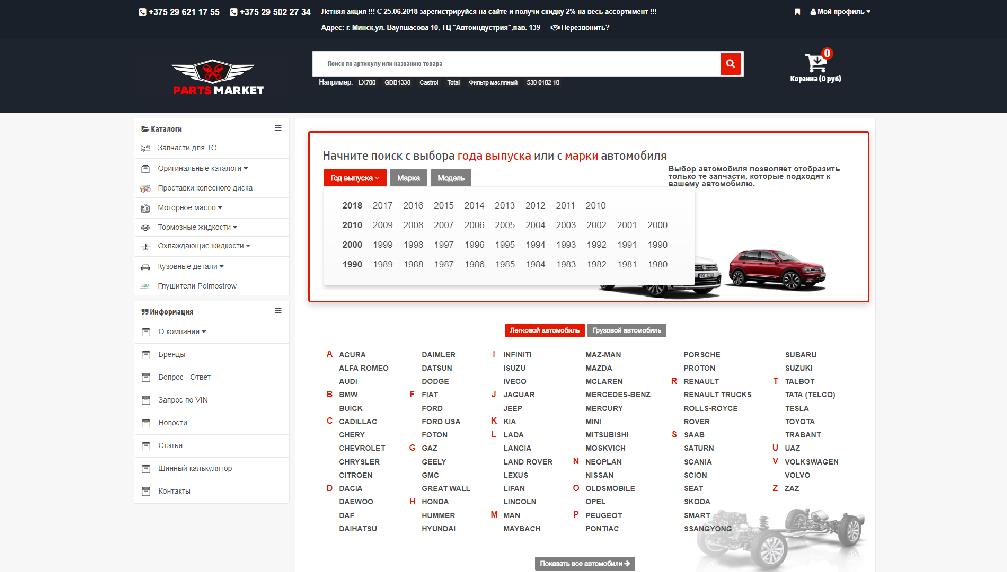1007x572 pixels.
Task: Click the icon beside Тормозные жидкости
Action: pos(145,227)
